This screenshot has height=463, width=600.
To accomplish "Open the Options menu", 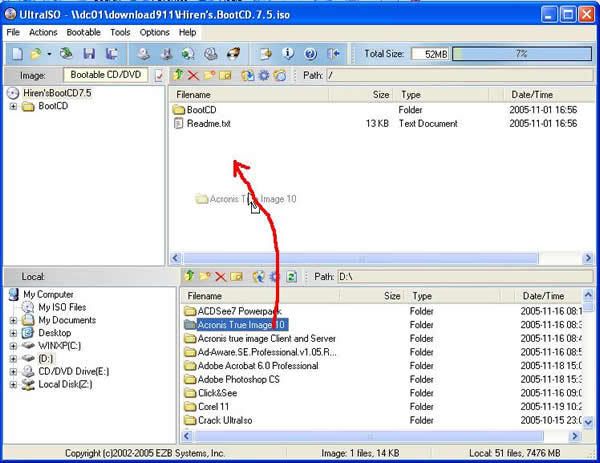I will coord(154,33).
